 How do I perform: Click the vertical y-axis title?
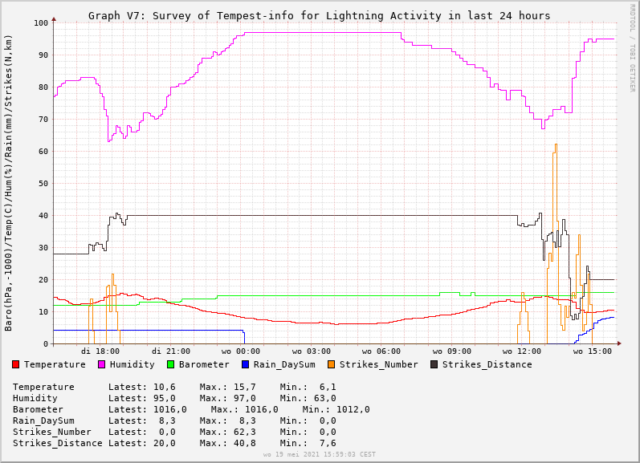[x=8, y=183]
